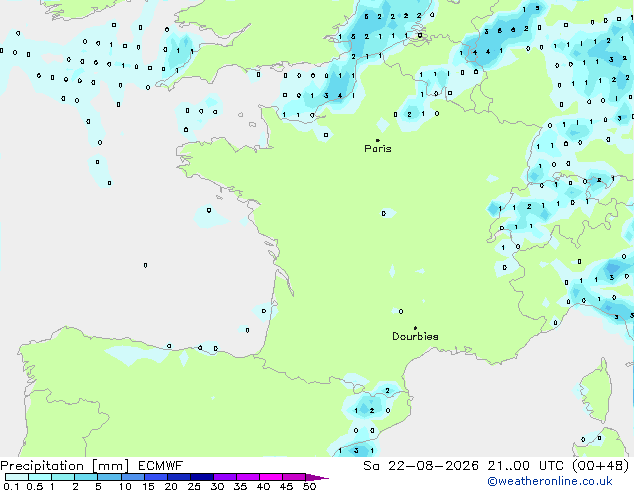Screen dimensions: 634x490
Task: Pick the legend swatch between 0.1 and 0.5
Action: click(x=17, y=477)
